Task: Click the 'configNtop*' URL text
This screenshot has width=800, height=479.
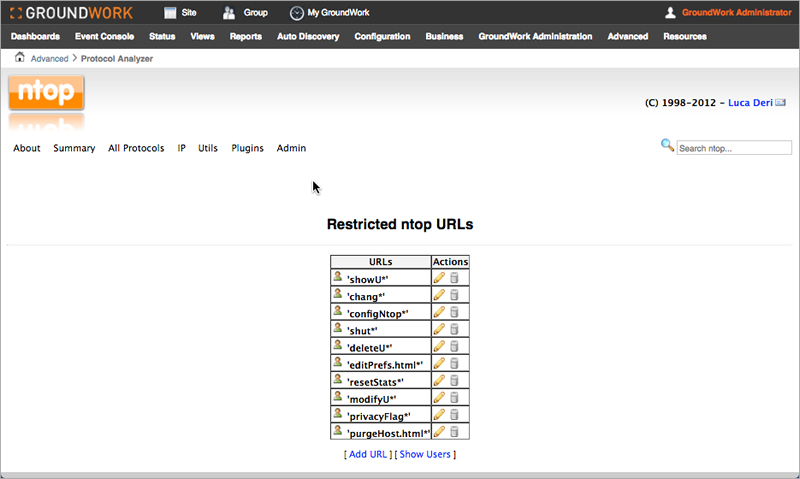Action: pos(378,314)
